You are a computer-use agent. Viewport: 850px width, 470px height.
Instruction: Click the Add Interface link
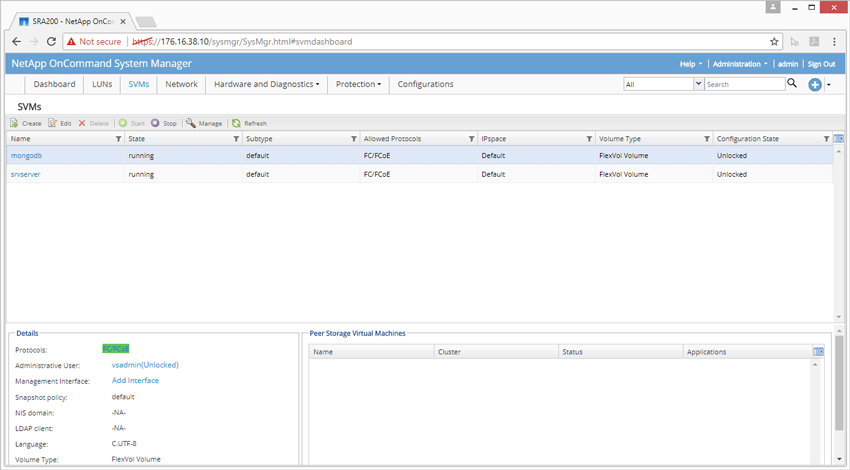click(x=135, y=381)
